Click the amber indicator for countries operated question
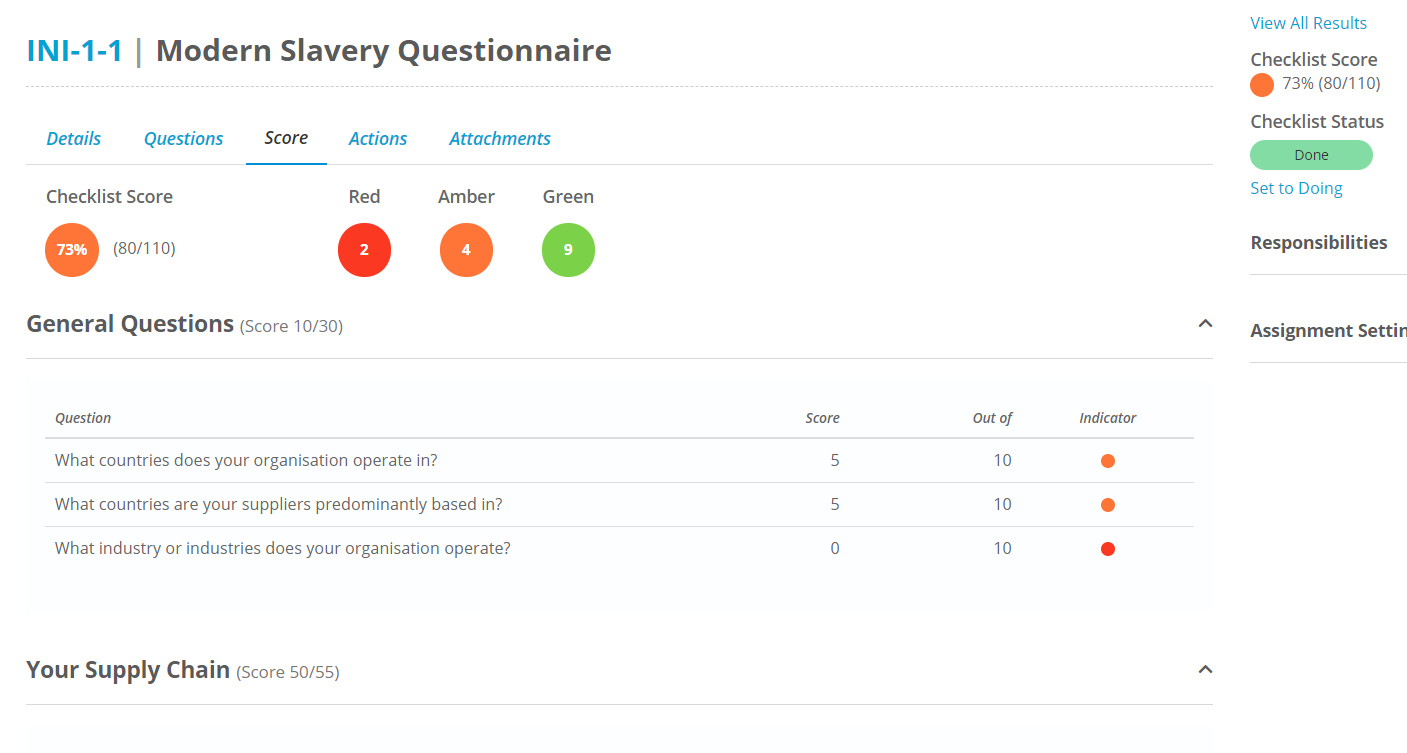This screenshot has width=1407, height=753. coord(1107,460)
